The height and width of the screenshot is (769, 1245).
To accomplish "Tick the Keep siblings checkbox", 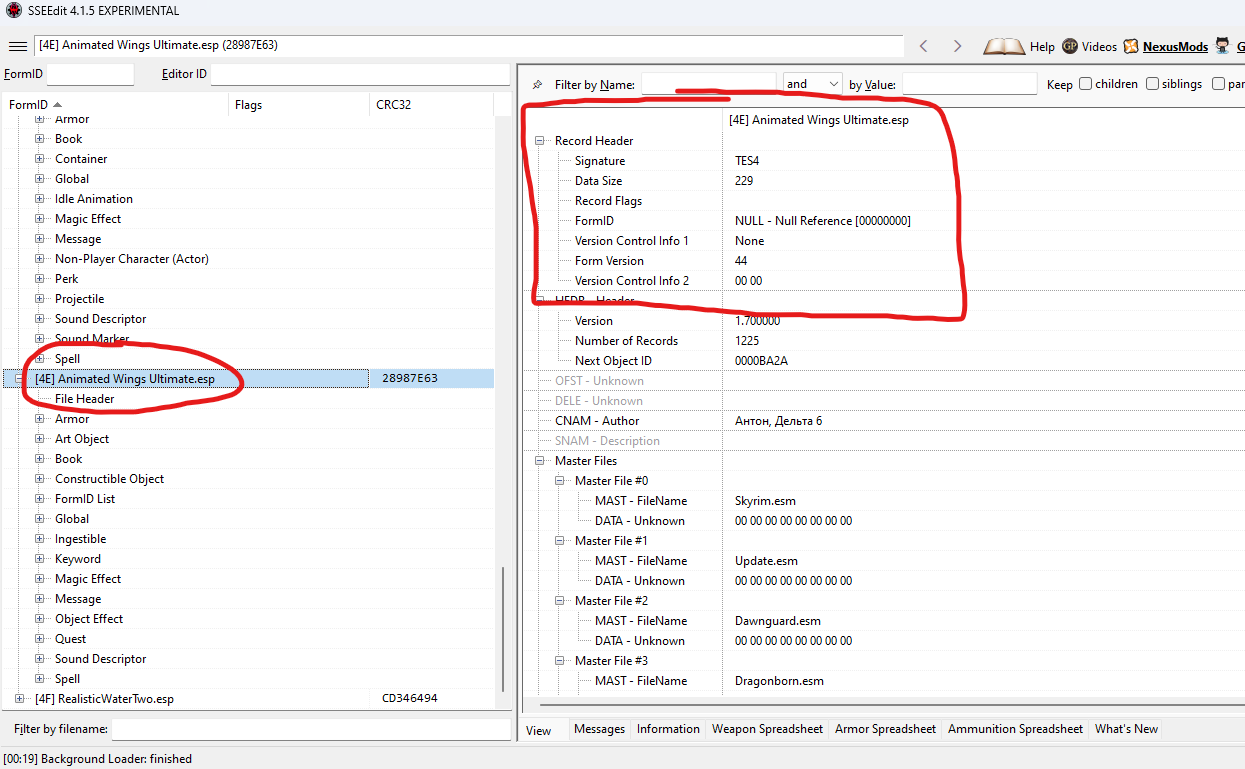I will [1152, 84].
